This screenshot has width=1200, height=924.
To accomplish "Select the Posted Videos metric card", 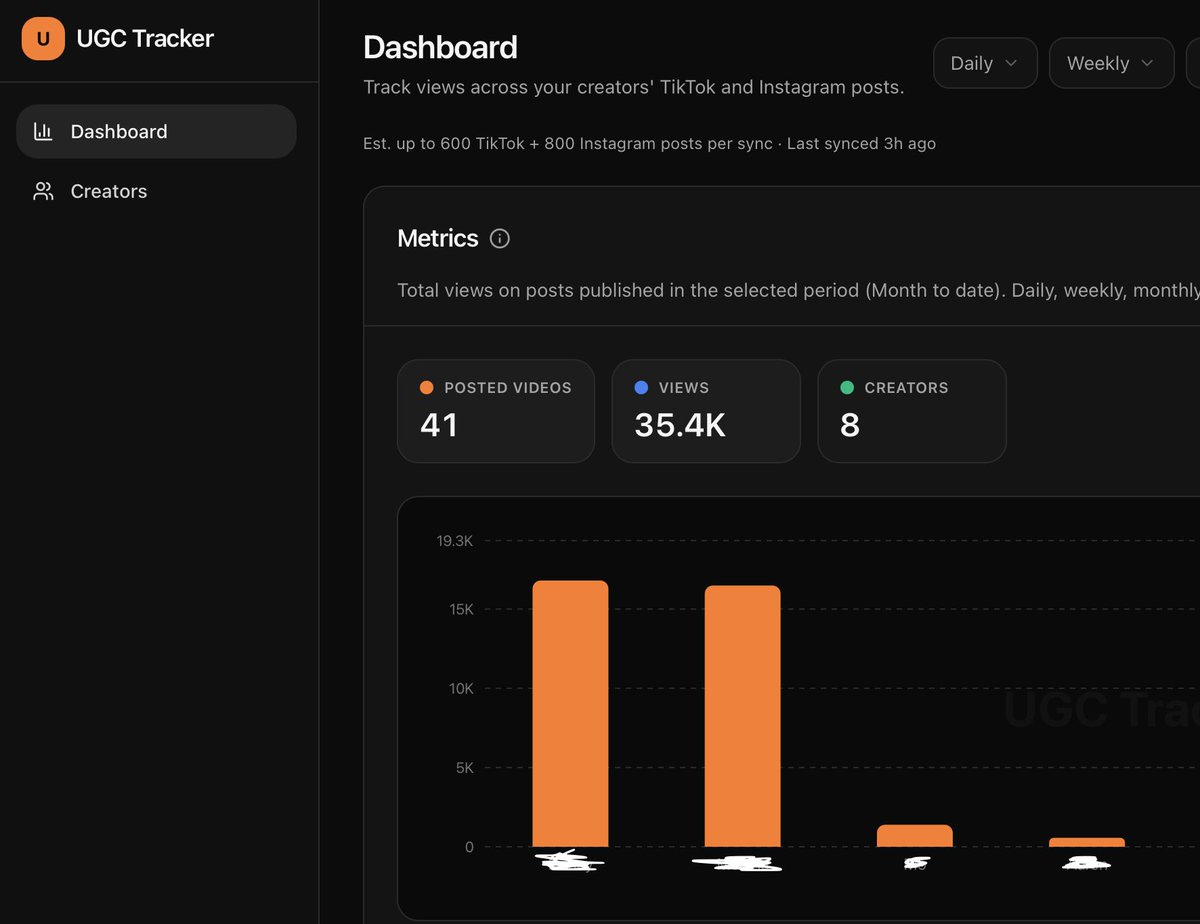I will click(x=496, y=411).
